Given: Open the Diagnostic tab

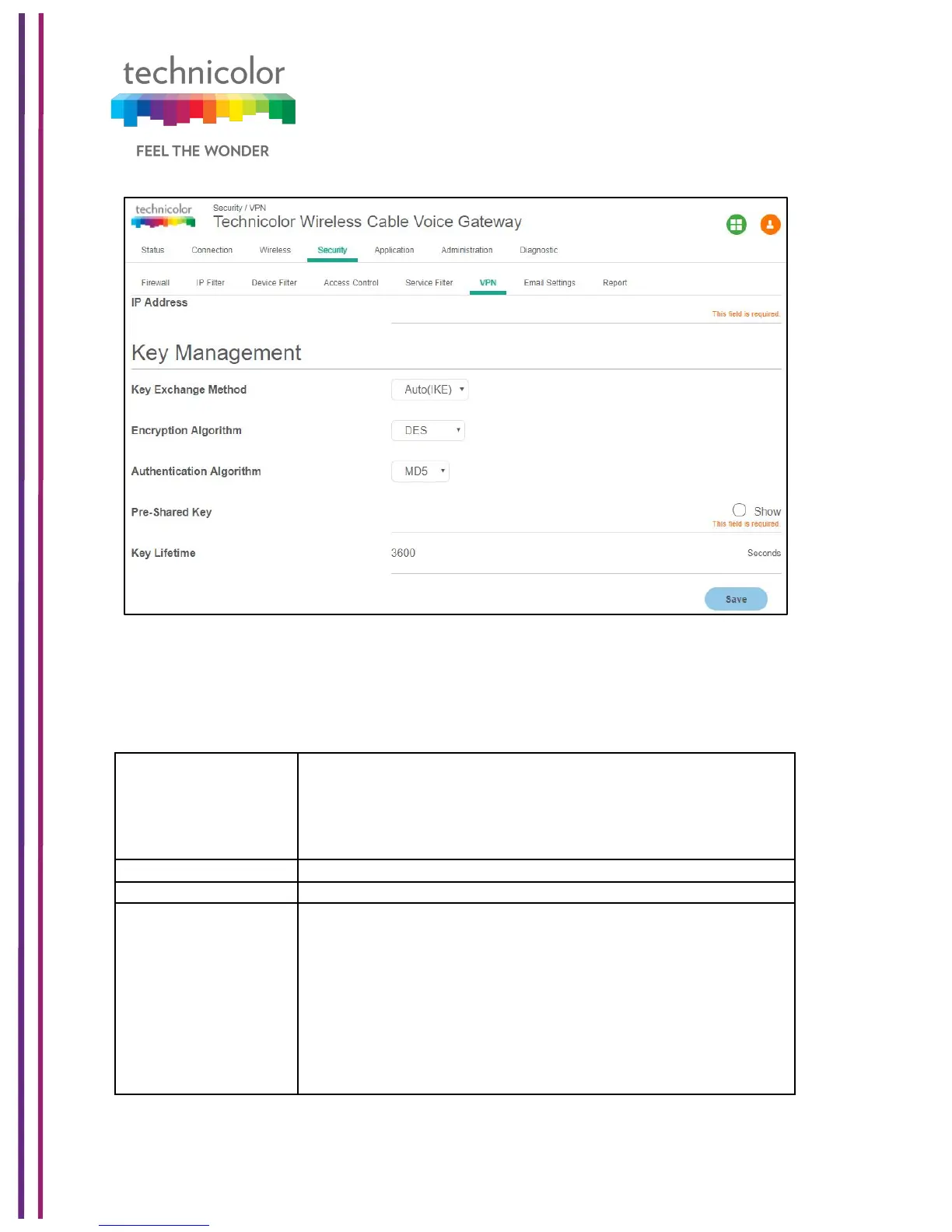Looking at the screenshot, I should 538,250.
